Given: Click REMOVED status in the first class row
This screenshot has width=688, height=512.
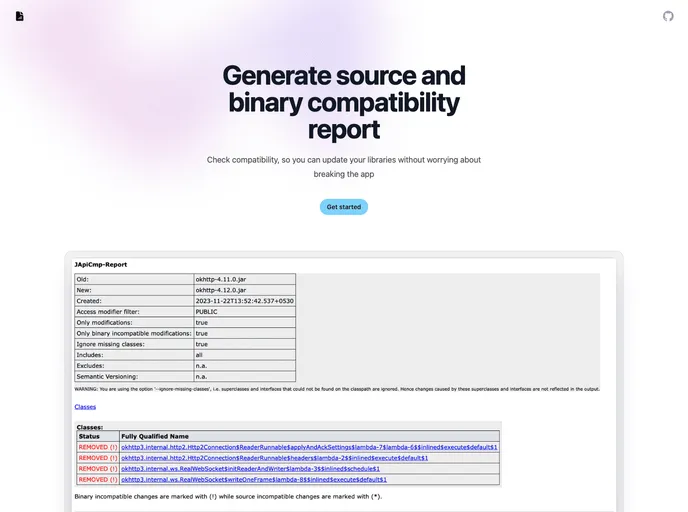Looking at the screenshot, I should tap(97, 447).
